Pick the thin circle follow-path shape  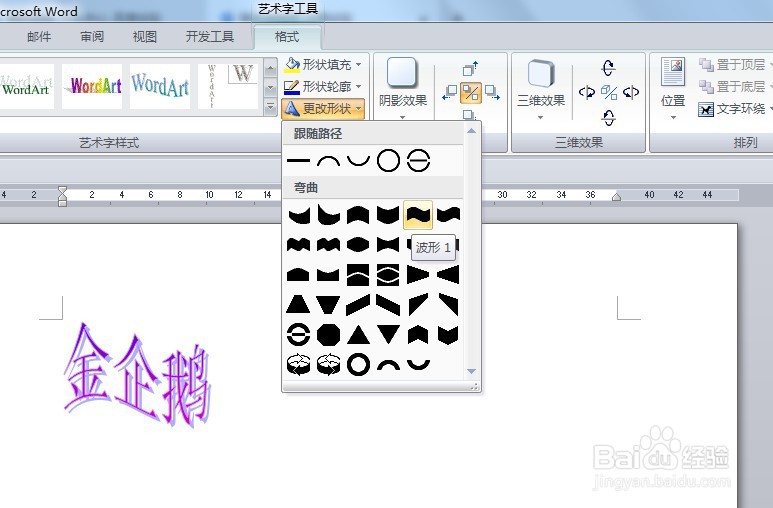coord(388,161)
